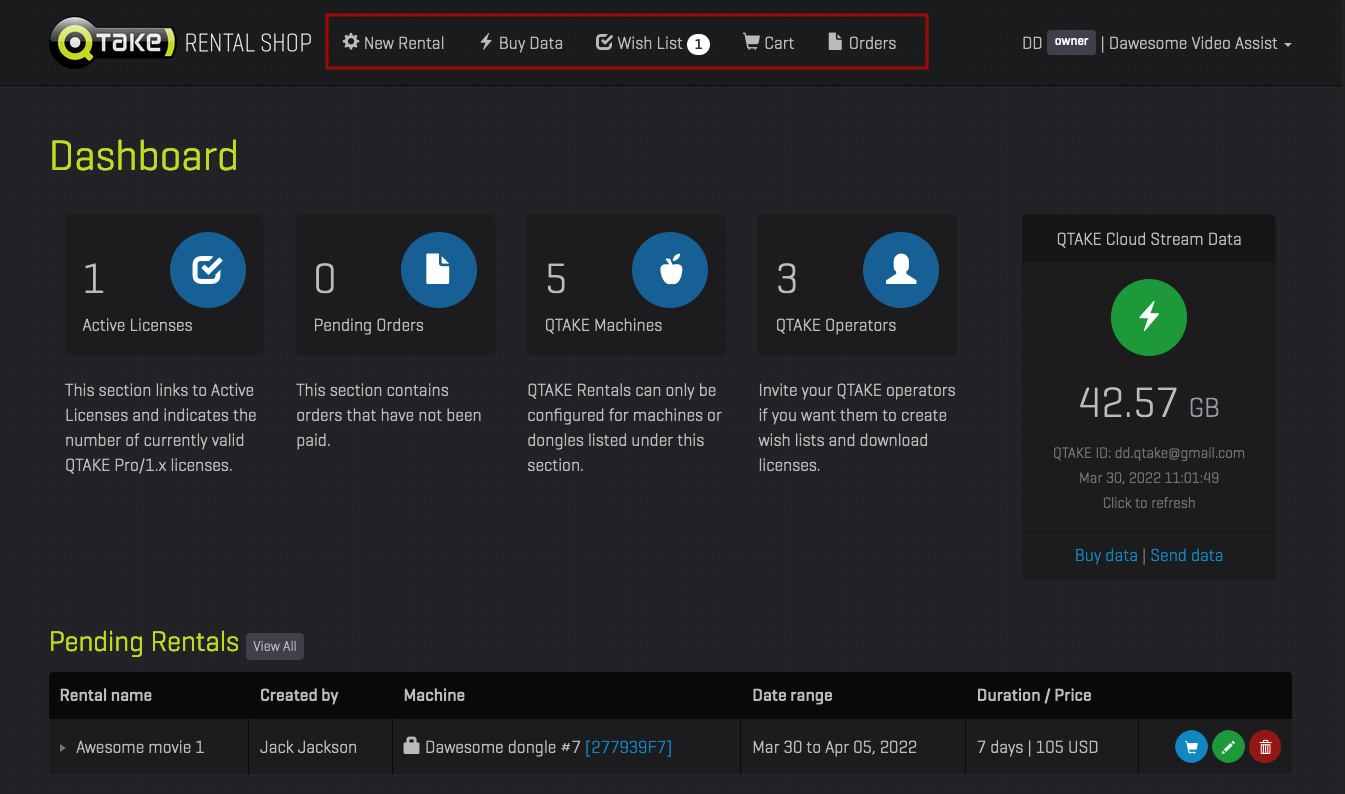Screen dimensions: 1345x794
Task: Click the Buy Data lightning icon
Action: tap(486, 42)
